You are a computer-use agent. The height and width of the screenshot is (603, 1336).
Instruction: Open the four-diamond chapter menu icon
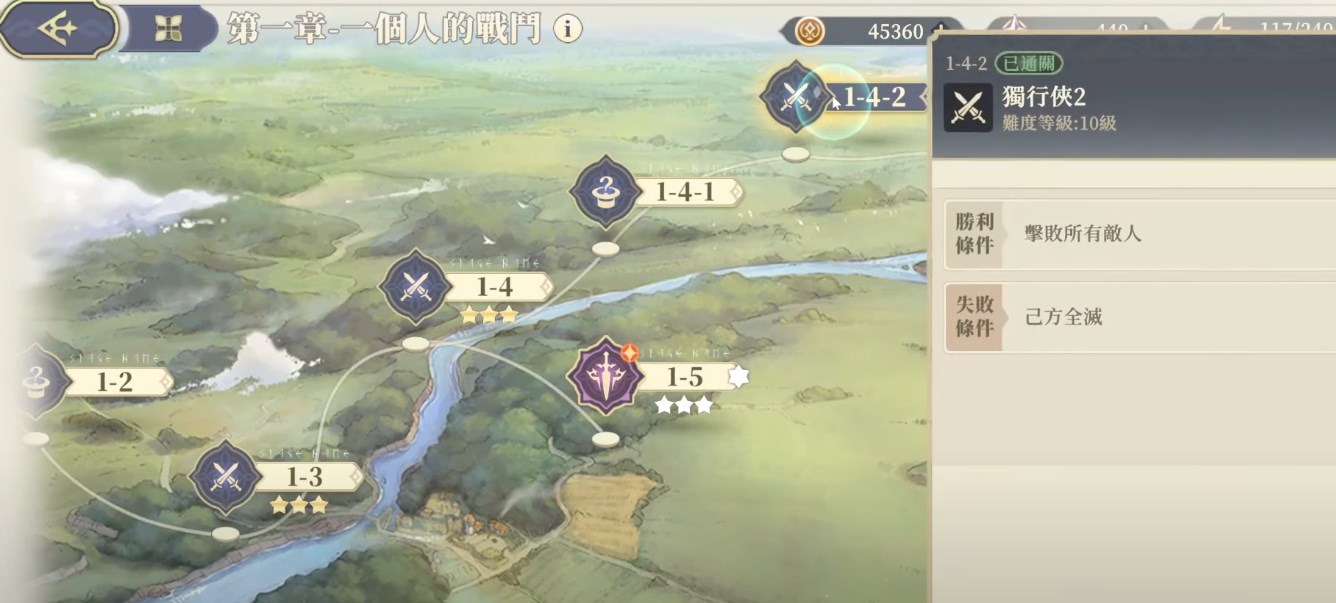168,29
